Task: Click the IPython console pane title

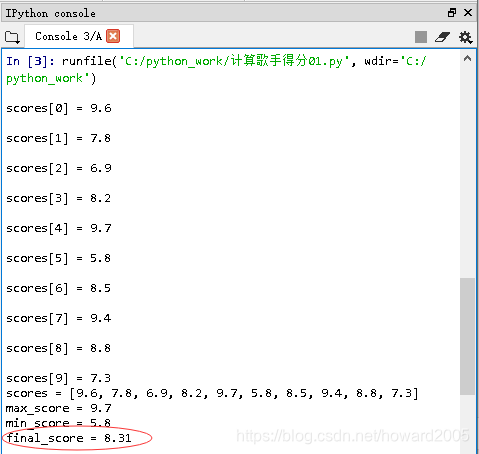Action: coord(50,13)
